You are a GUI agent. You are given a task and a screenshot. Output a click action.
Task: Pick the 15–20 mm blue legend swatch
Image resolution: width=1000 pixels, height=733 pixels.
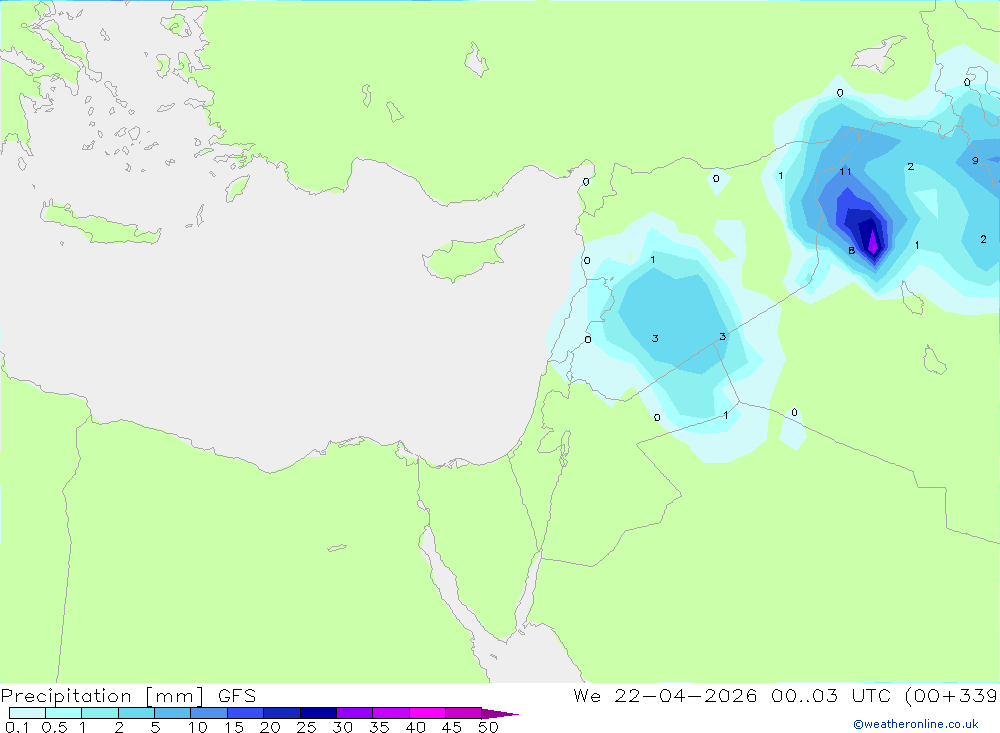point(245,713)
